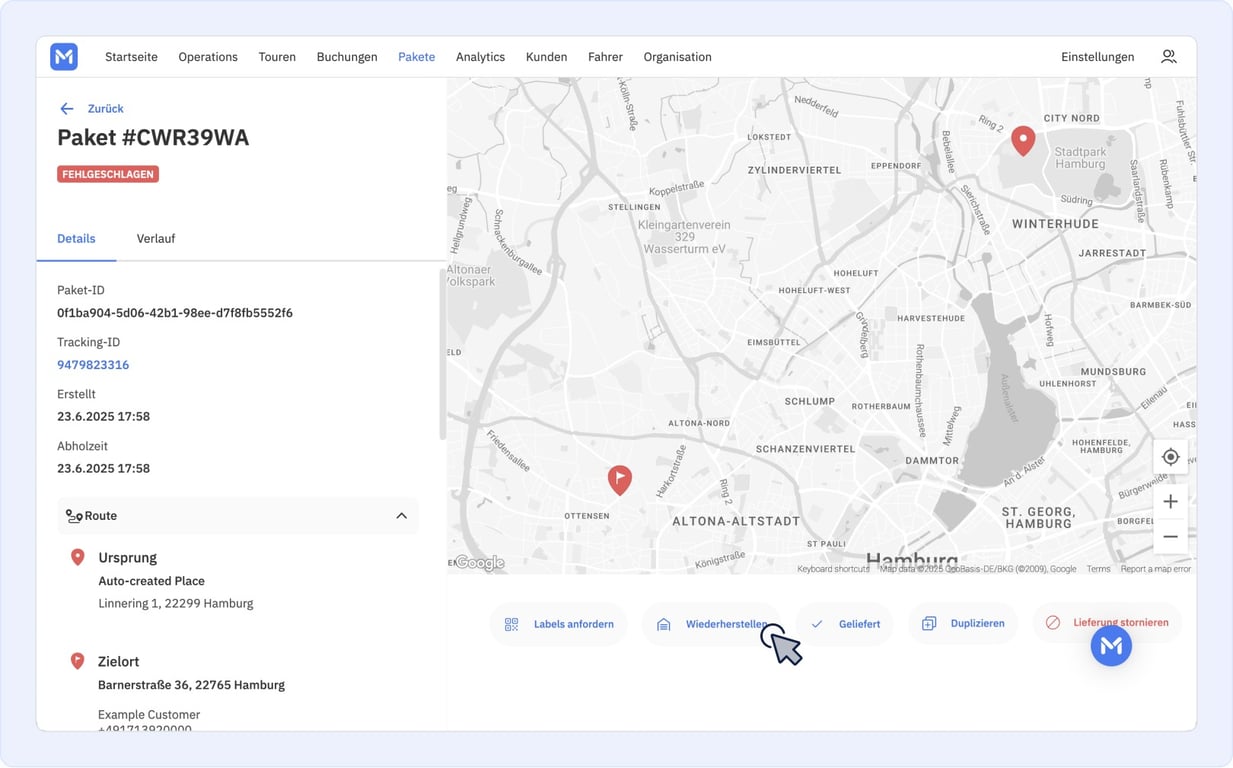Switch to the Details tab
The height and width of the screenshot is (768, 1233).
[76, 239]
